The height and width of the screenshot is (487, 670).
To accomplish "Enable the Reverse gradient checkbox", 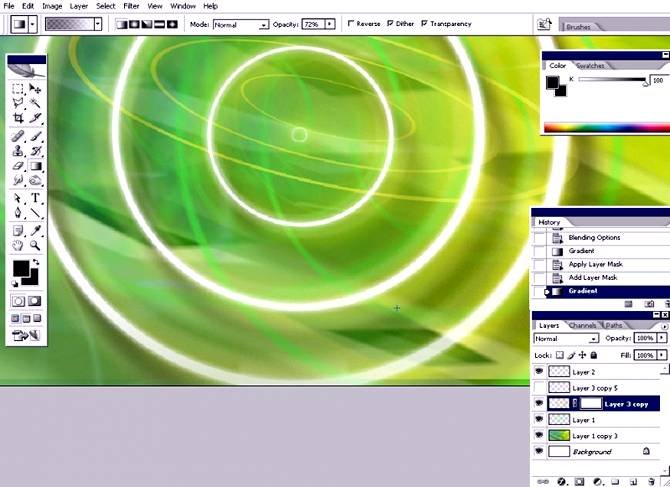I will 351,23.
